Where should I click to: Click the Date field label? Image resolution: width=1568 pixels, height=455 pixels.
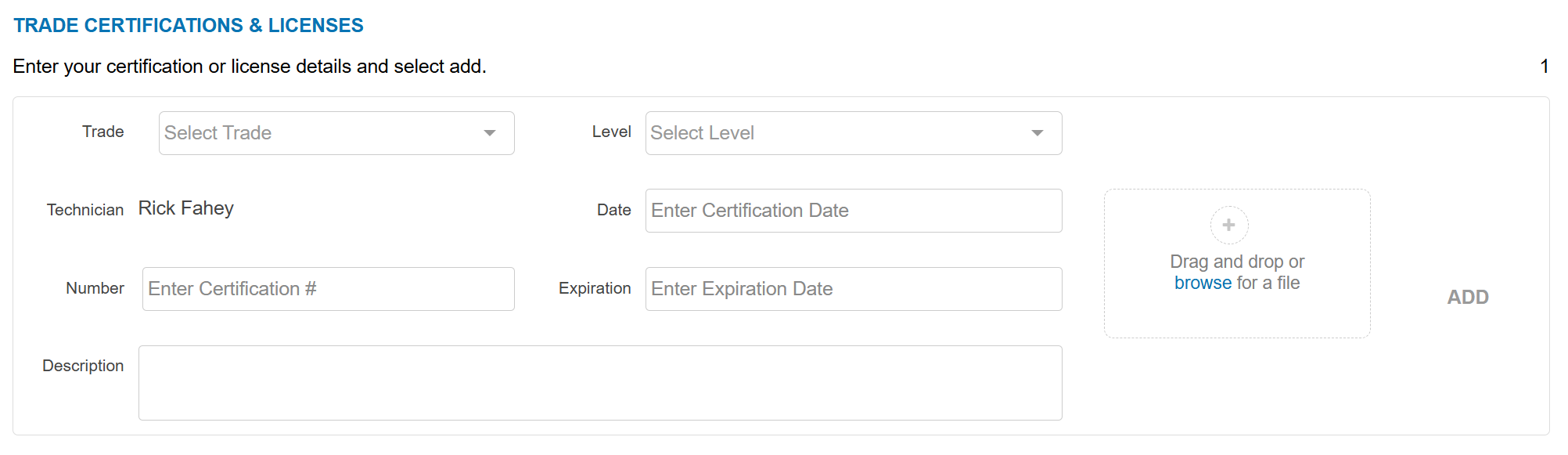tap(613, 210)
